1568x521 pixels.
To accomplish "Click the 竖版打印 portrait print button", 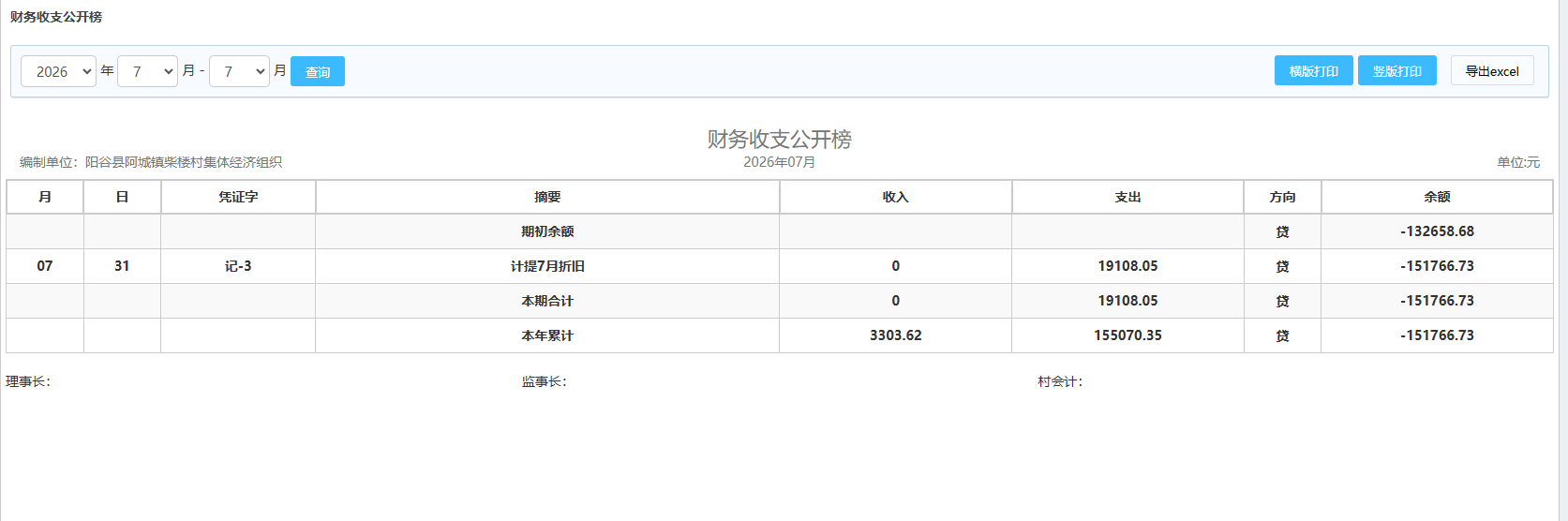I will point(1396,70).
